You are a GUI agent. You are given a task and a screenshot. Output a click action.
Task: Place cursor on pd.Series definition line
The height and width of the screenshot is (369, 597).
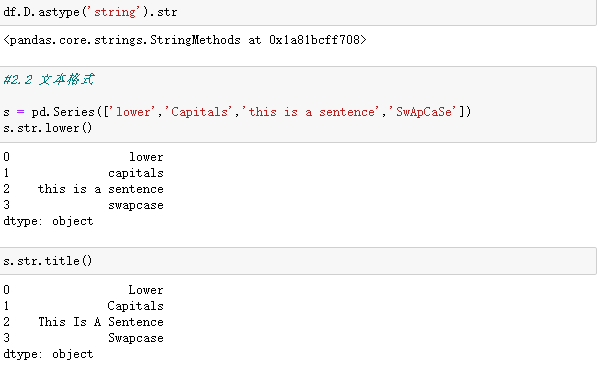pos(237,112)
